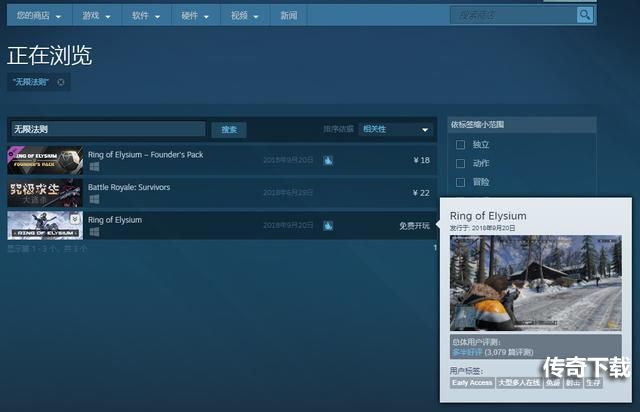Open the 硬件 dropdown menu
The height and width of the screenshot is (412, 640).
pos(196,16)
